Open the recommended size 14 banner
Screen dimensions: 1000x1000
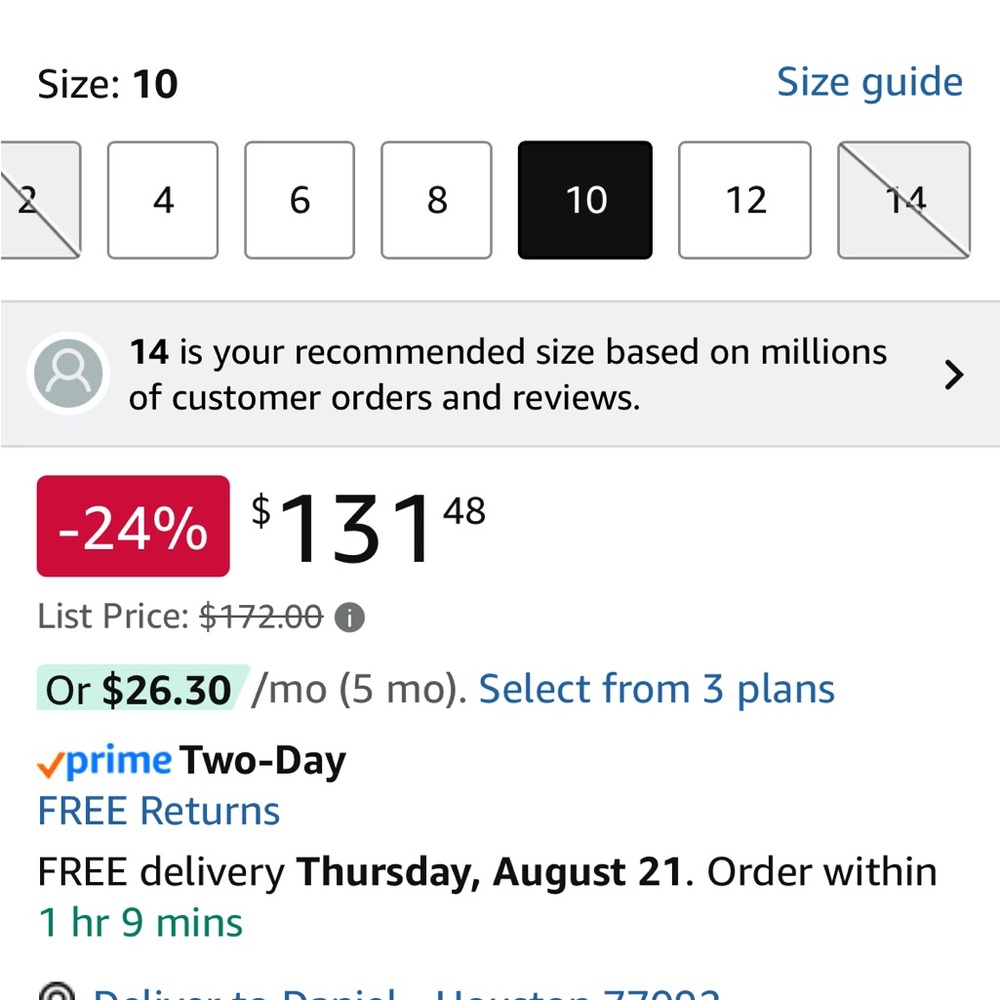(x=500, y=374)
